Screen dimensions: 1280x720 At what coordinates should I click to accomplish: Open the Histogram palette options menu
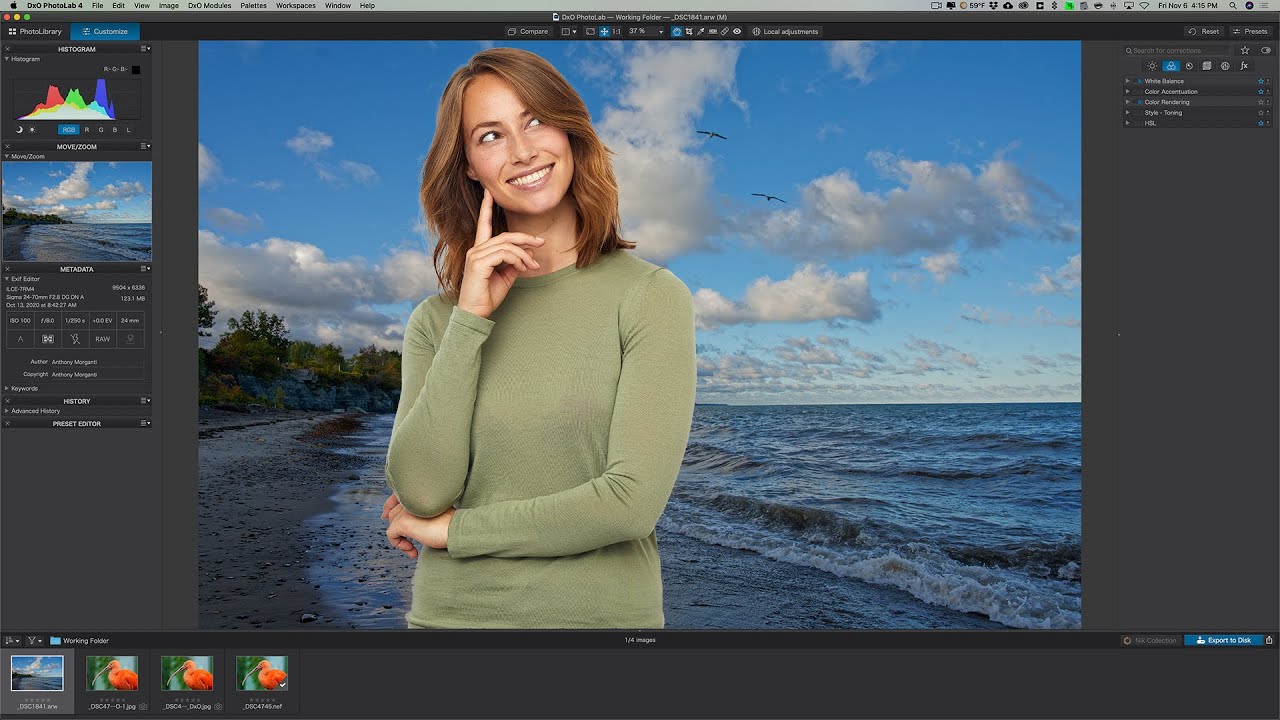(x=145, y=49)
